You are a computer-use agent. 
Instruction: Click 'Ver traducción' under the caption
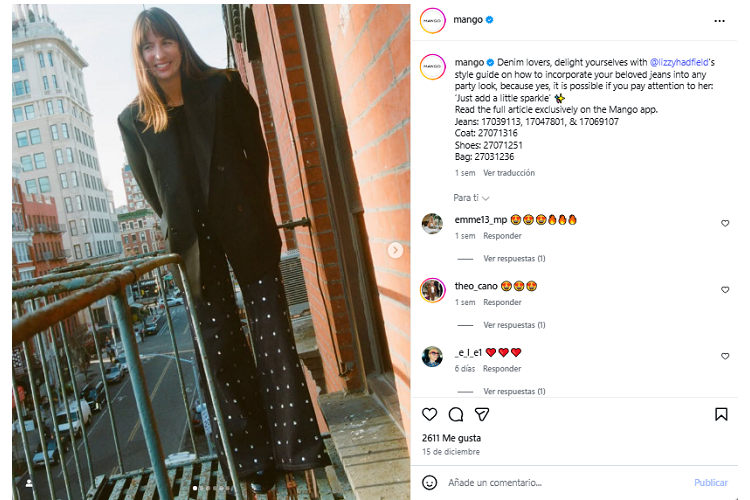(x=509, y=173)
